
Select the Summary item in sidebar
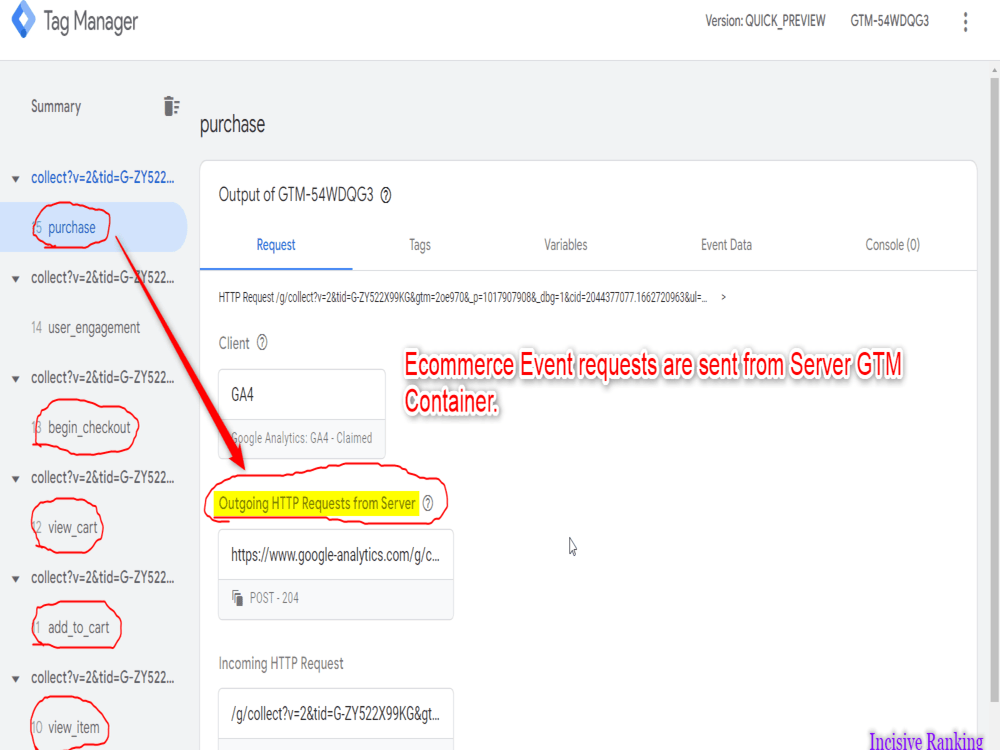pos(56,107)
